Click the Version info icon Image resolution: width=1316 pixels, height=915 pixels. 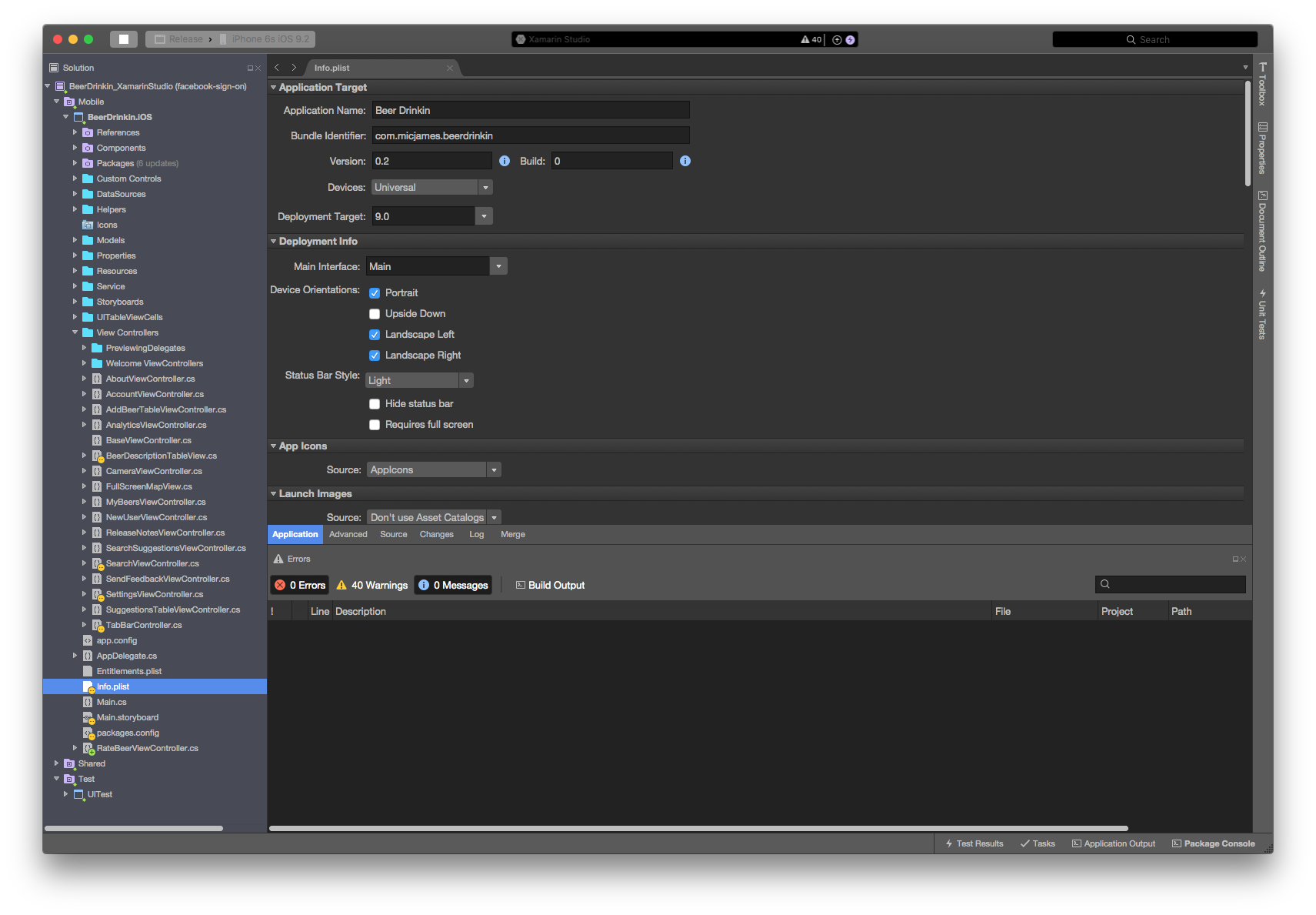point(505,161)
